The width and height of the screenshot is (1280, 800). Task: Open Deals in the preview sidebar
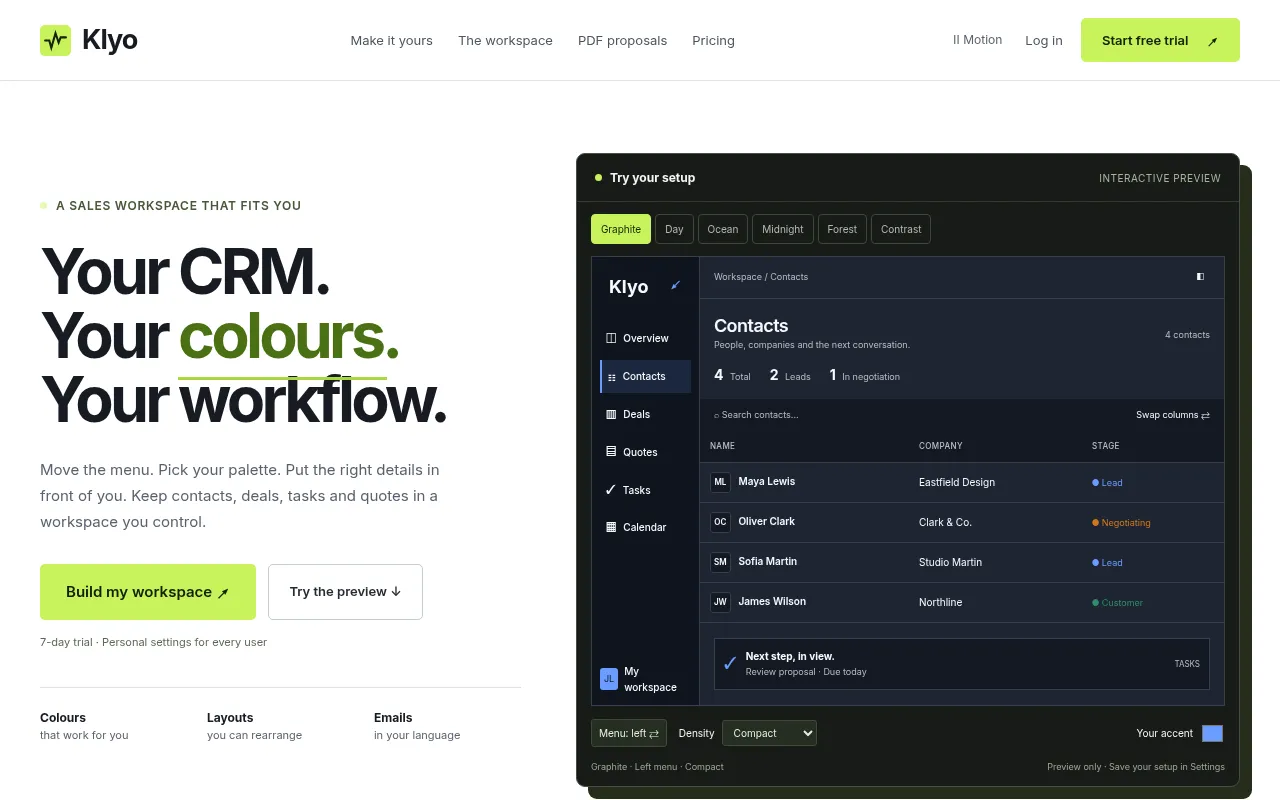pos(645,414)
